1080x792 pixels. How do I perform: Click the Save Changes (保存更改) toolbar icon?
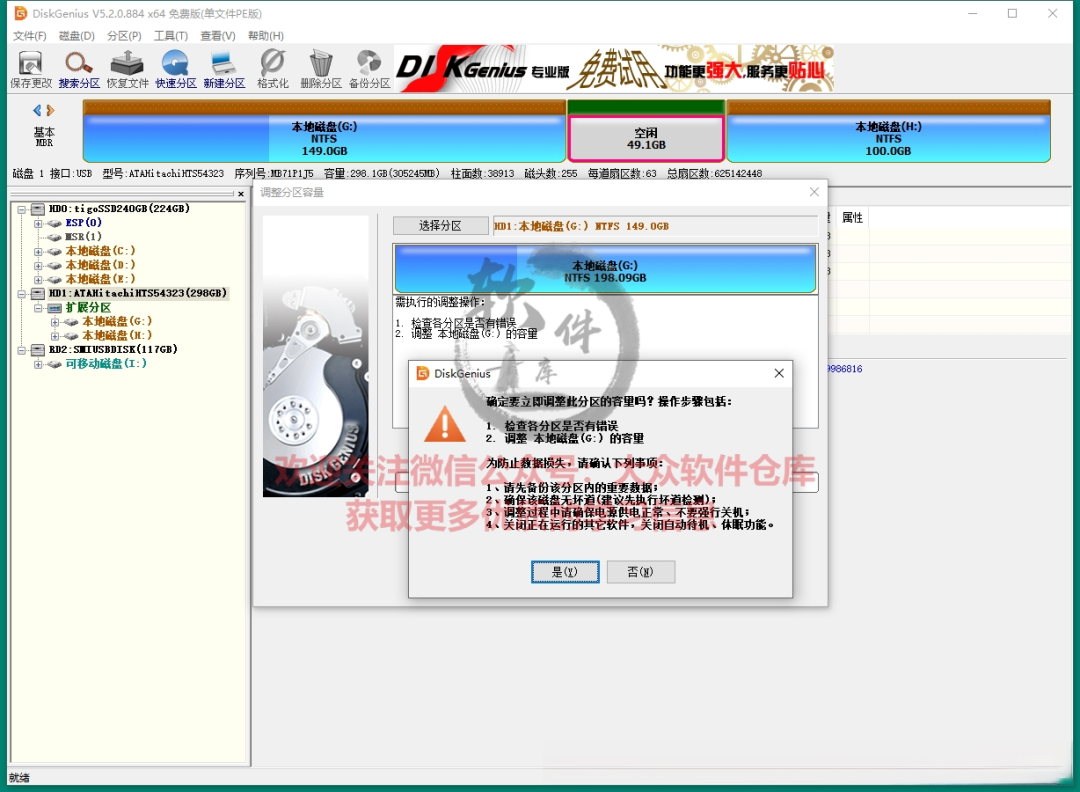[x=30, y=70]
